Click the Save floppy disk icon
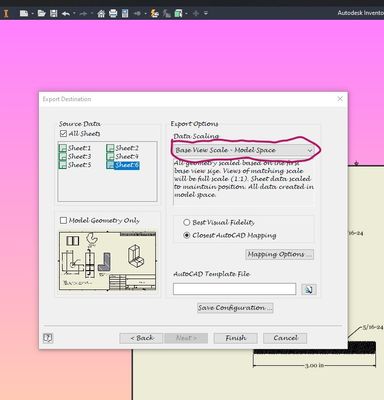This screenshot has height=400, width=384. pyautogui.click(x=53, y=13)
